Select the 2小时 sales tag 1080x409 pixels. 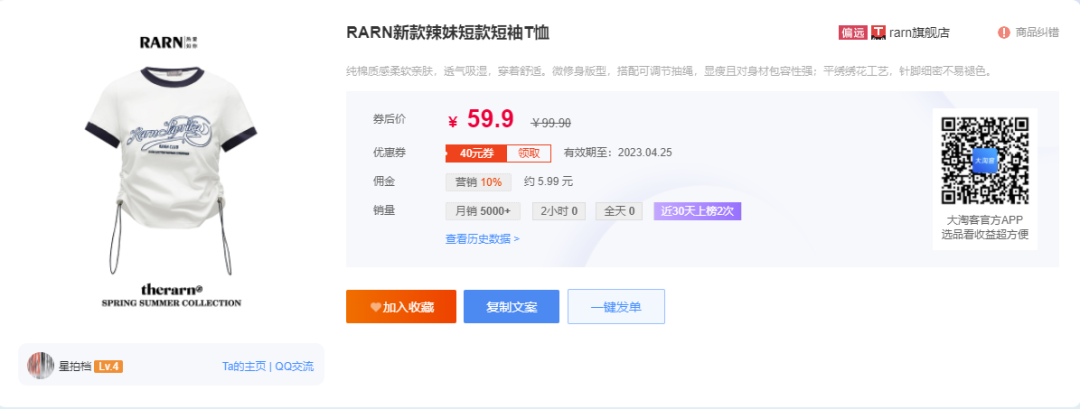point(559,211)
